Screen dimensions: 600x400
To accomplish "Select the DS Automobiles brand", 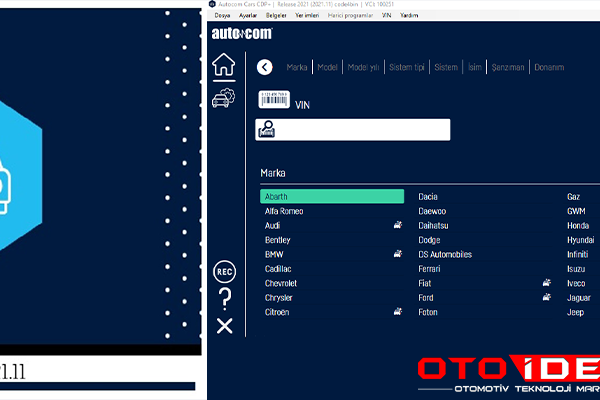I will click(445, 254).
